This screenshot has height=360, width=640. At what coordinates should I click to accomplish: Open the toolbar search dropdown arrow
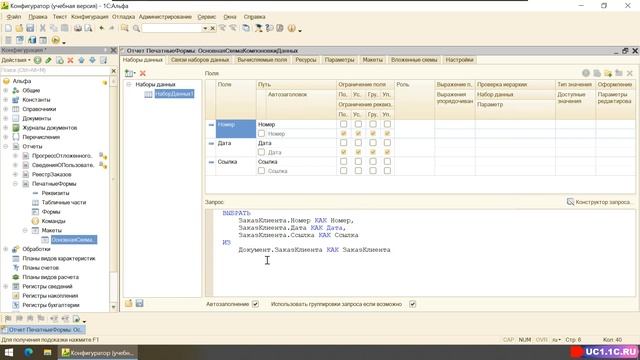(205, 29)
